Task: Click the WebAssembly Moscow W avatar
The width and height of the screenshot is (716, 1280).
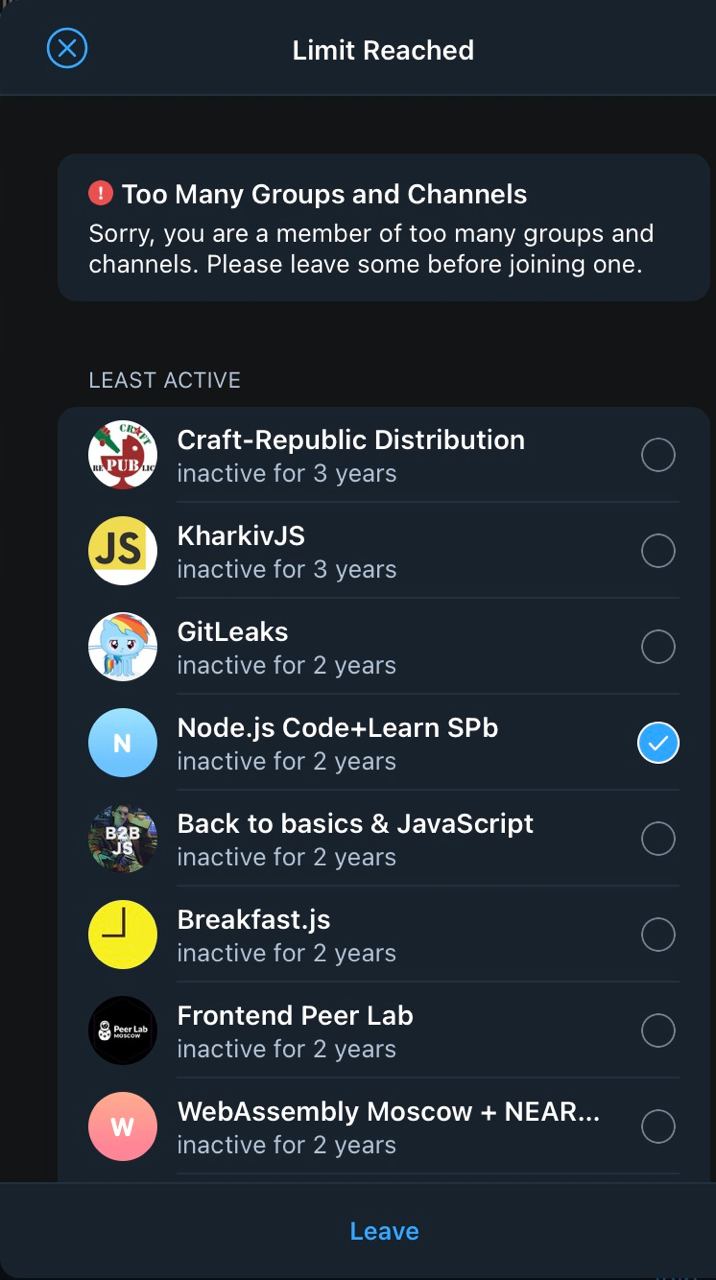Action: coord(123,1127)
